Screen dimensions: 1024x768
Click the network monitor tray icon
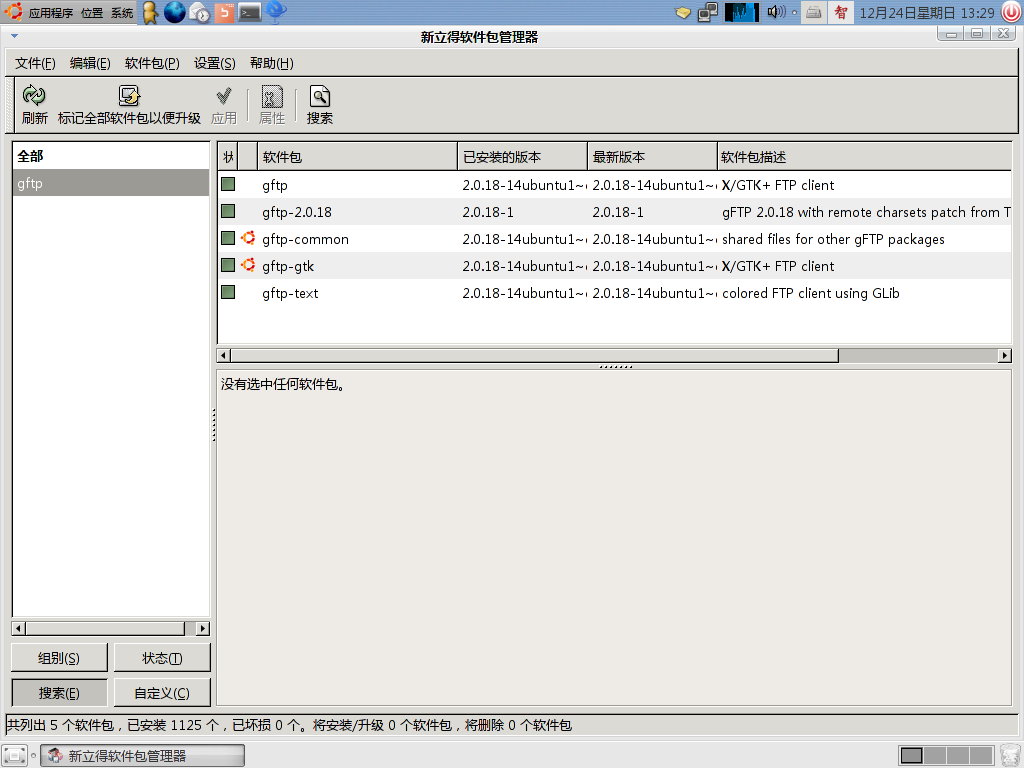pyautogui.click(x=708, y=12)
